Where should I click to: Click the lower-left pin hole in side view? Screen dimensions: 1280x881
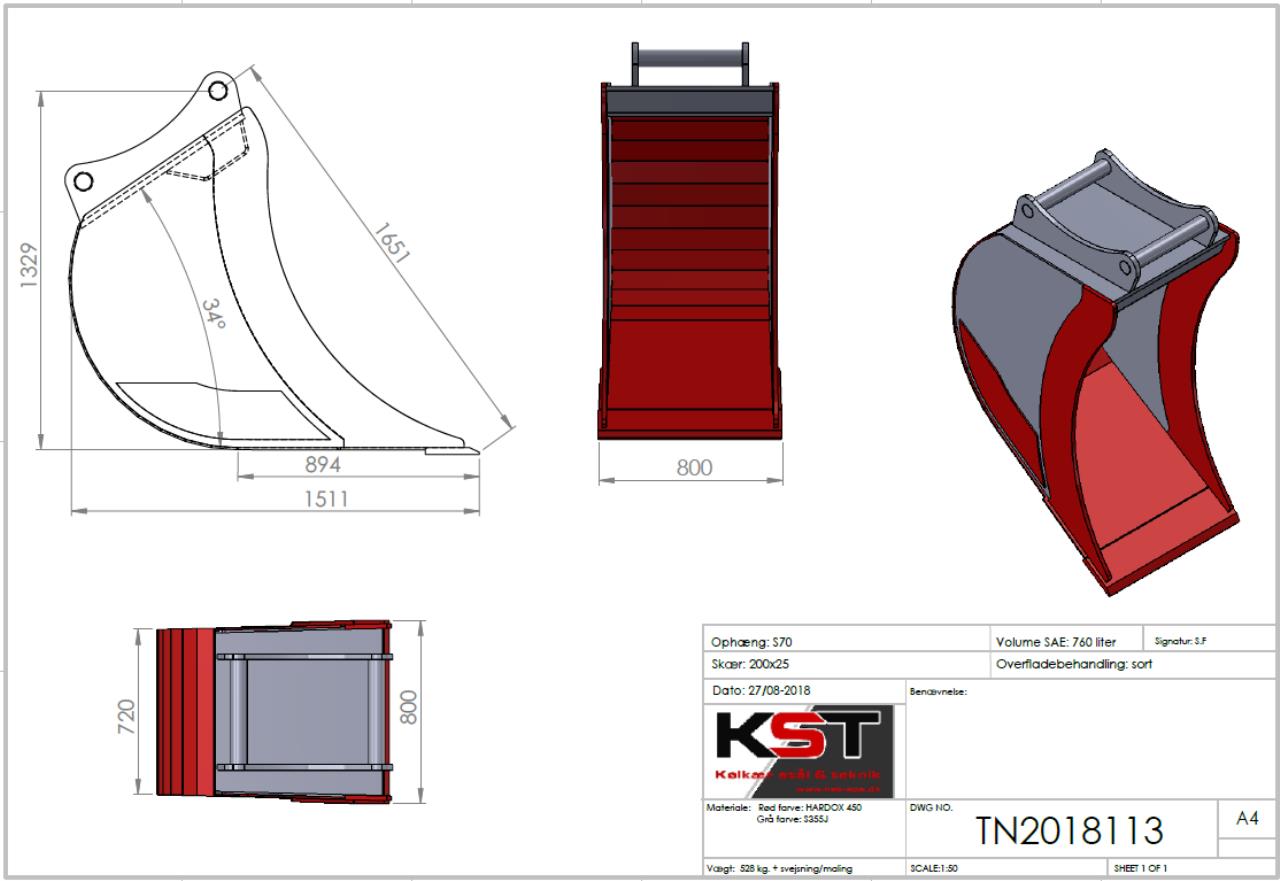(x=83, y=181)
